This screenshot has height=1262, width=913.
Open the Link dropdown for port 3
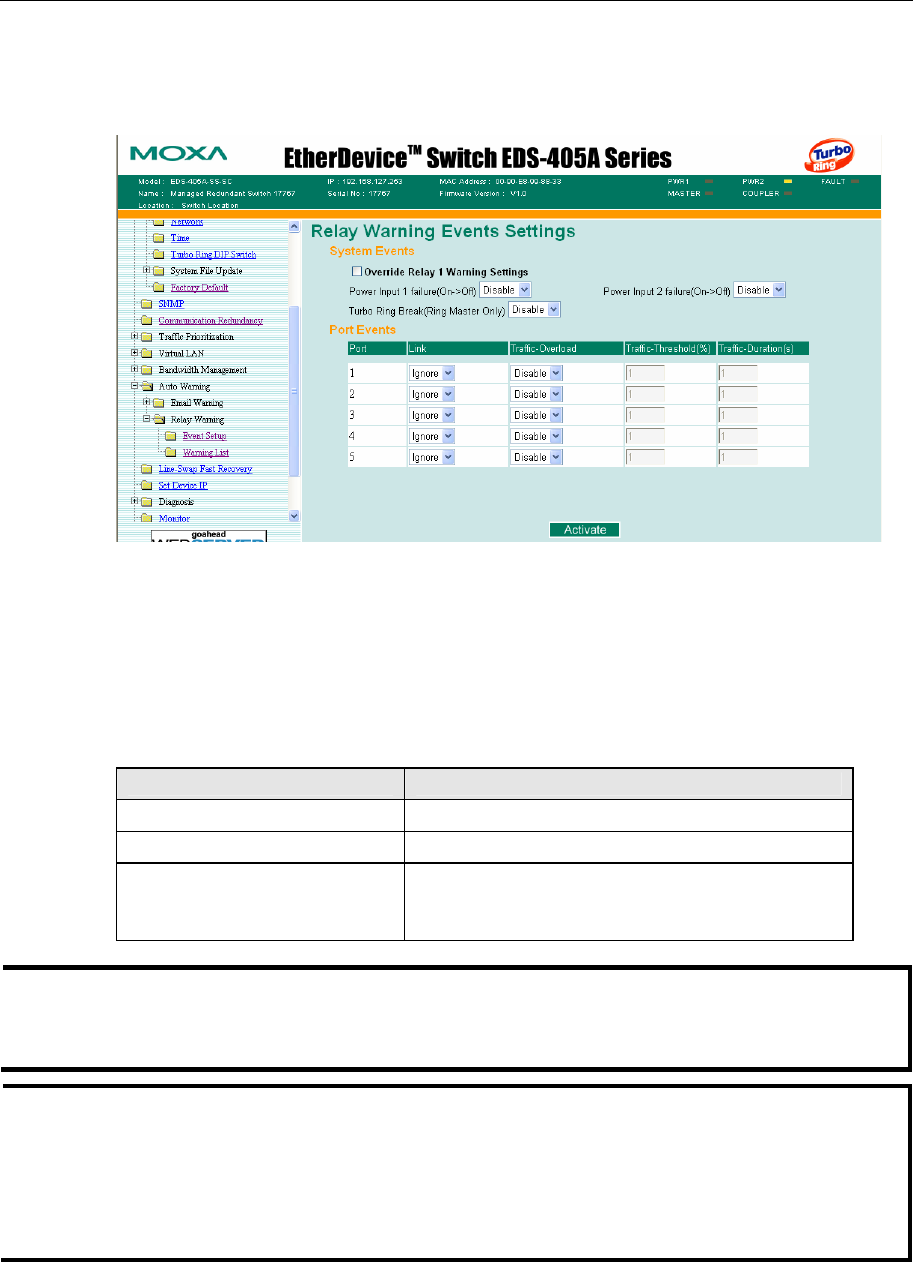433,414
